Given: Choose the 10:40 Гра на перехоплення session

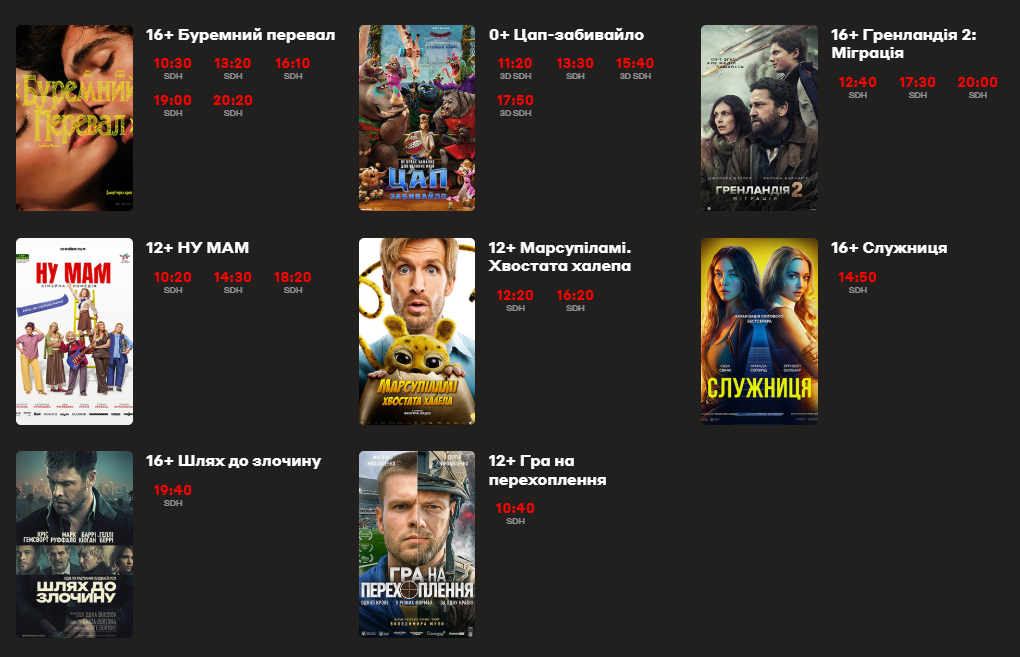Looking at the screenshot, I should tap(515, 514).
